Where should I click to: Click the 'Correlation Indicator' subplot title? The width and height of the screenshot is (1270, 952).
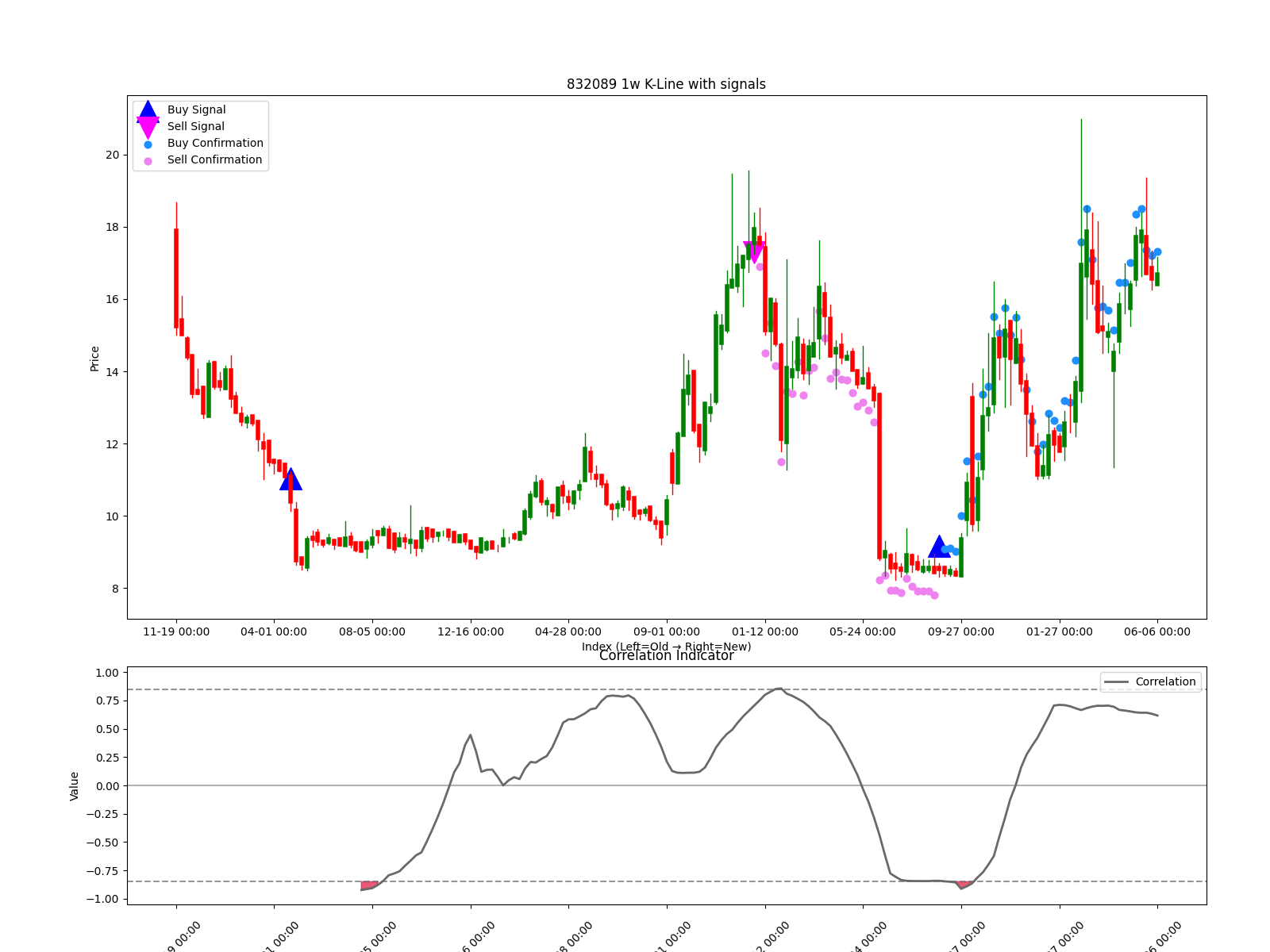click(x=666, y=656)
